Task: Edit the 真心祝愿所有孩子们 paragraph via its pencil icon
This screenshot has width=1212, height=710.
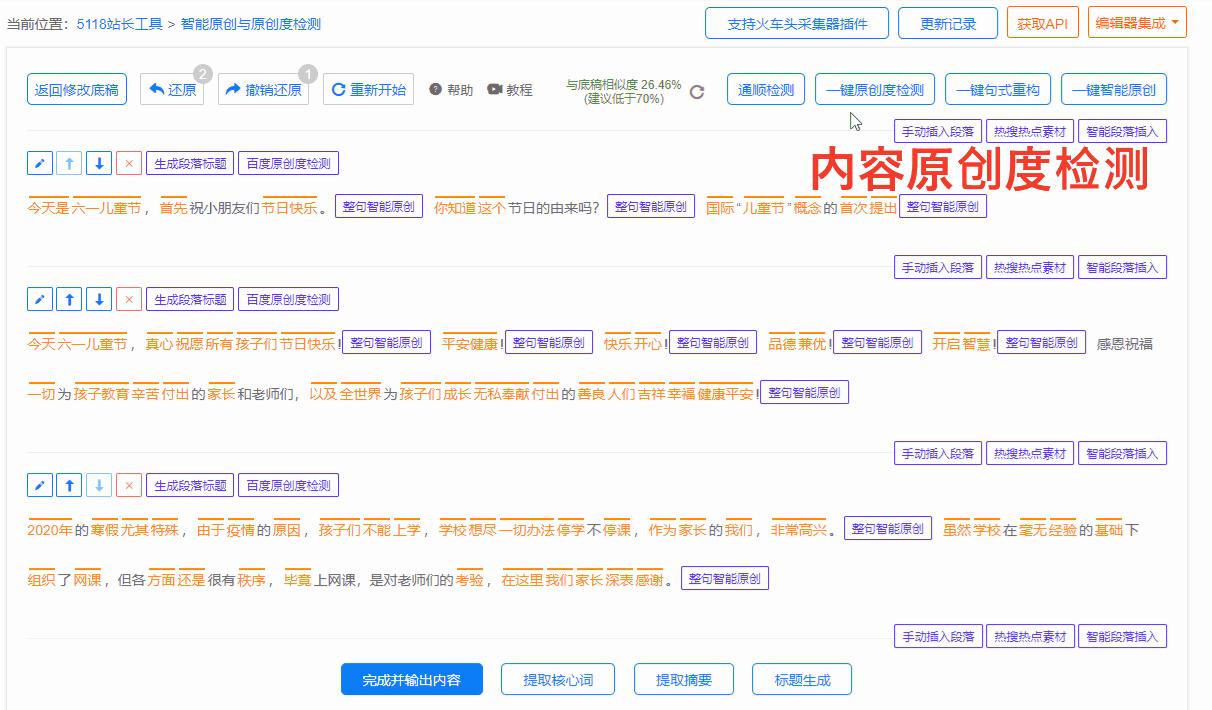Action: [x=40, y=299]
